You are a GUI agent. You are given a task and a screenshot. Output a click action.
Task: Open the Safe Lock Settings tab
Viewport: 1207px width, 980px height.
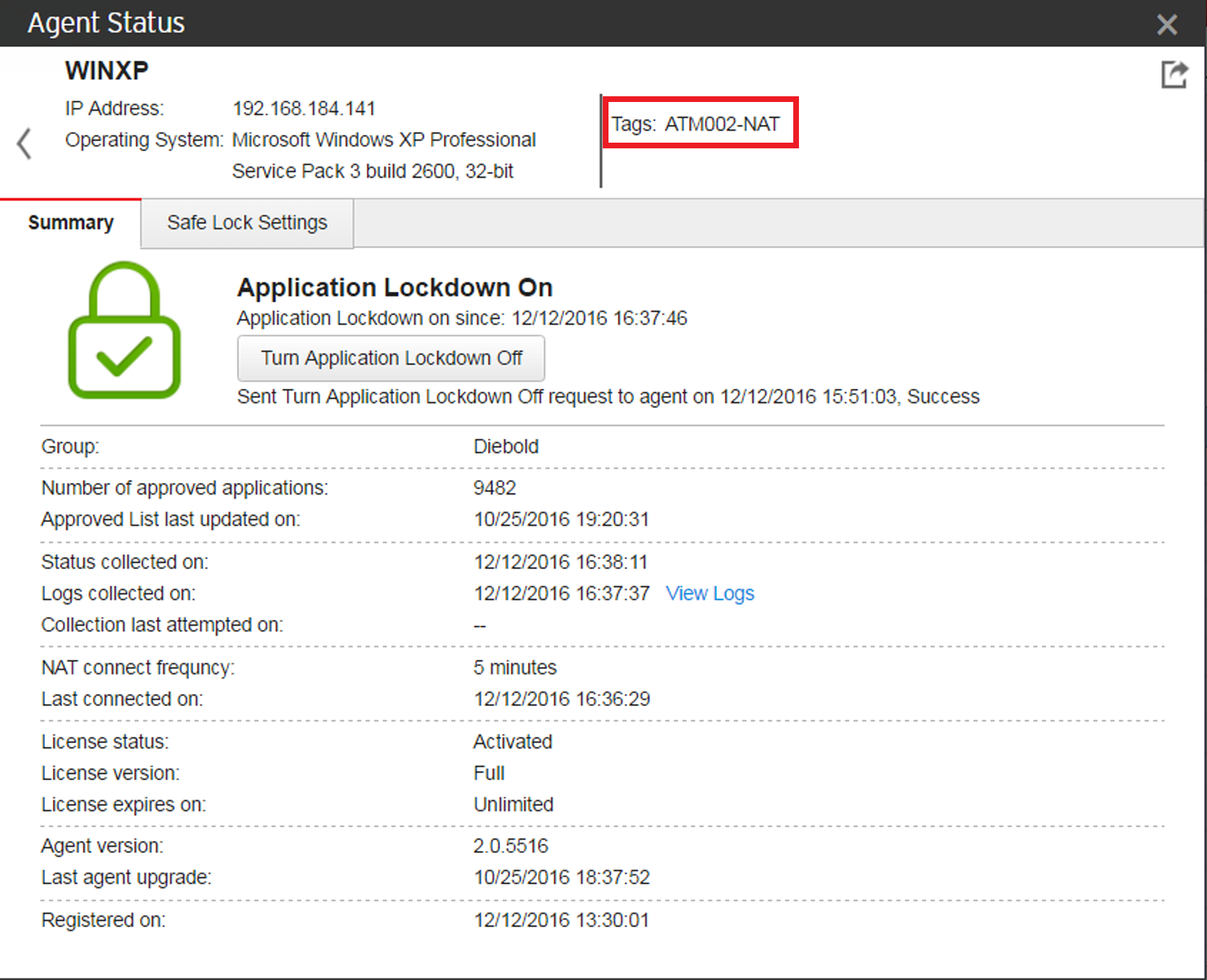click(x=247, y=223)
